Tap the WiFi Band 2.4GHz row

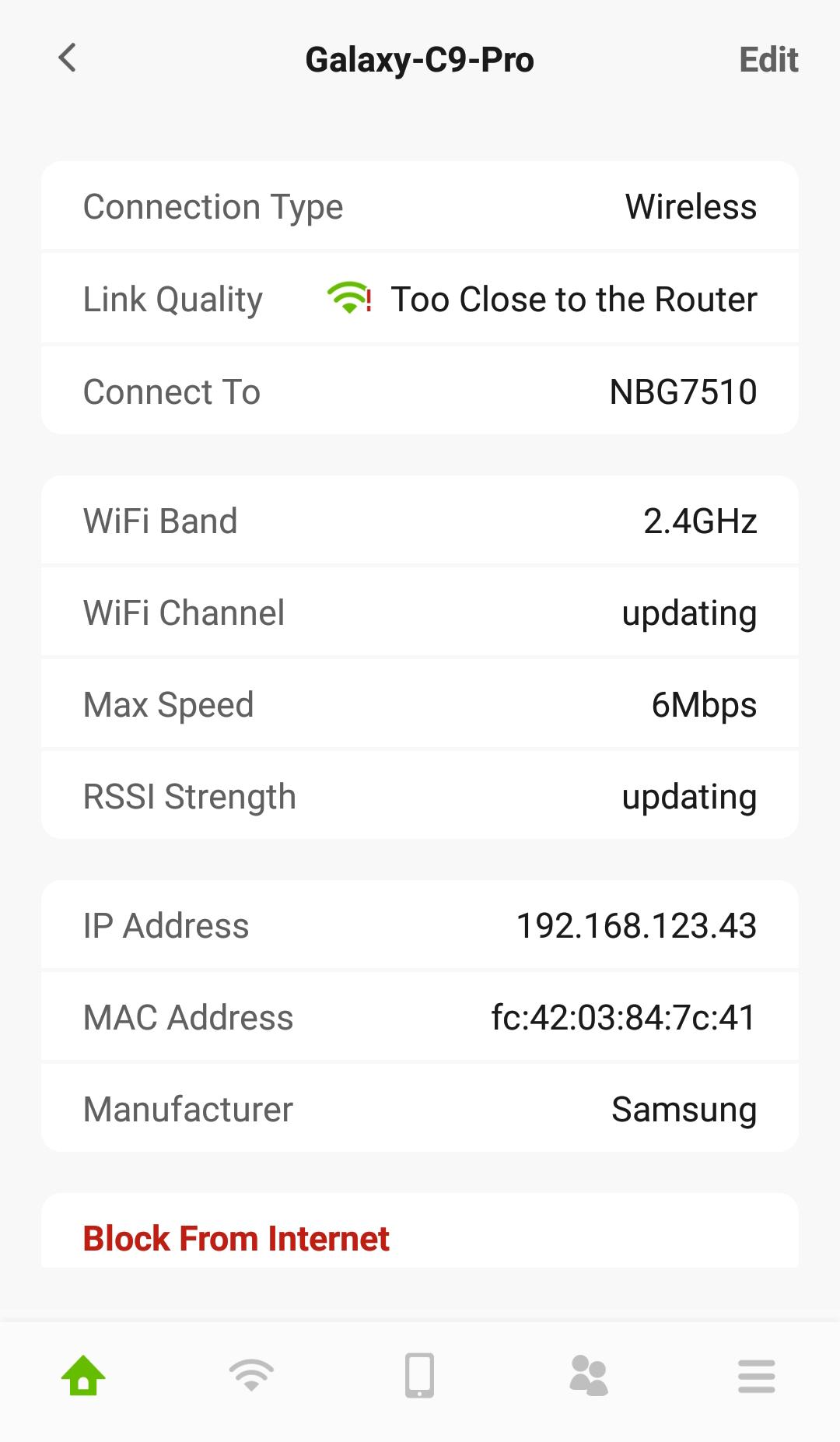(419, 521)
